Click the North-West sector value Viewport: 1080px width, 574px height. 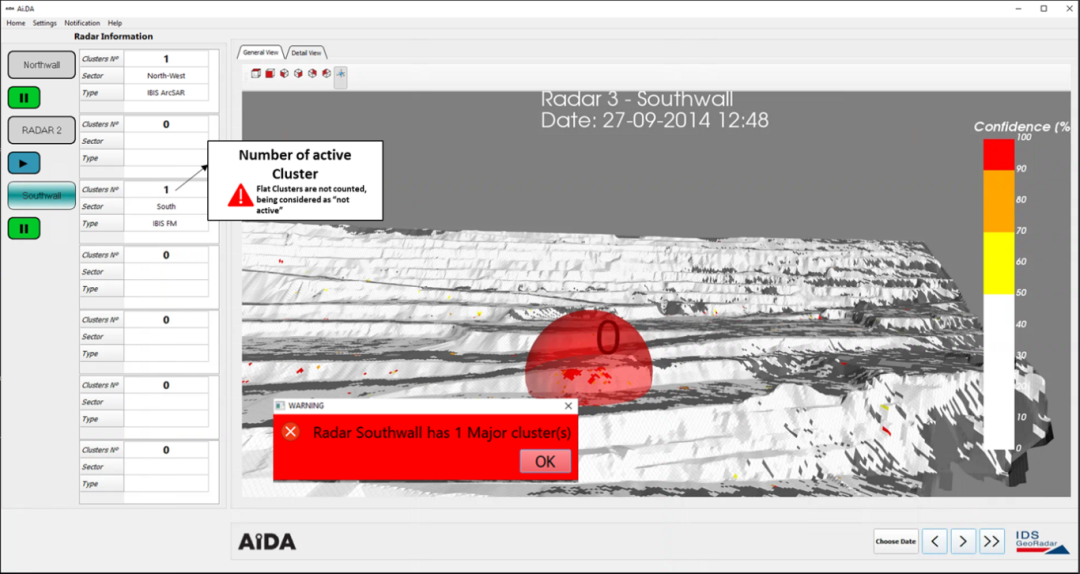click(x=166, y=76)
